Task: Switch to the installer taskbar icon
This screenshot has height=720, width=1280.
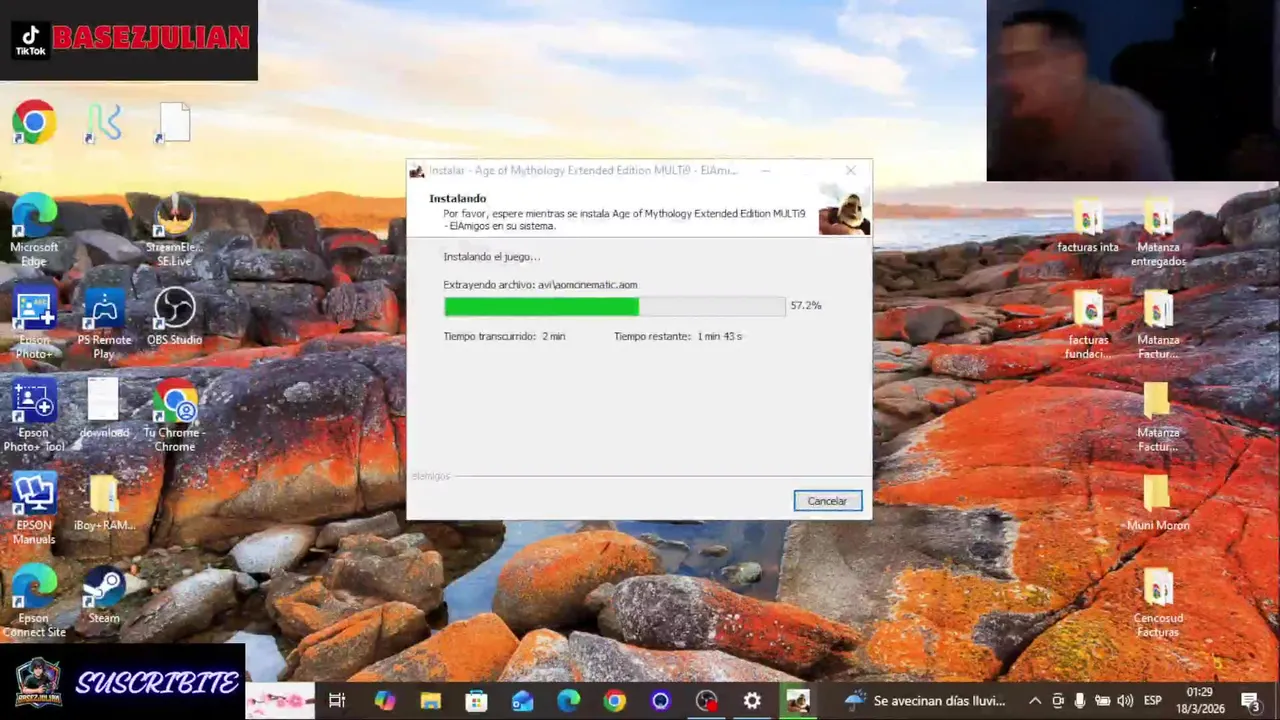Action: [798, 701]
